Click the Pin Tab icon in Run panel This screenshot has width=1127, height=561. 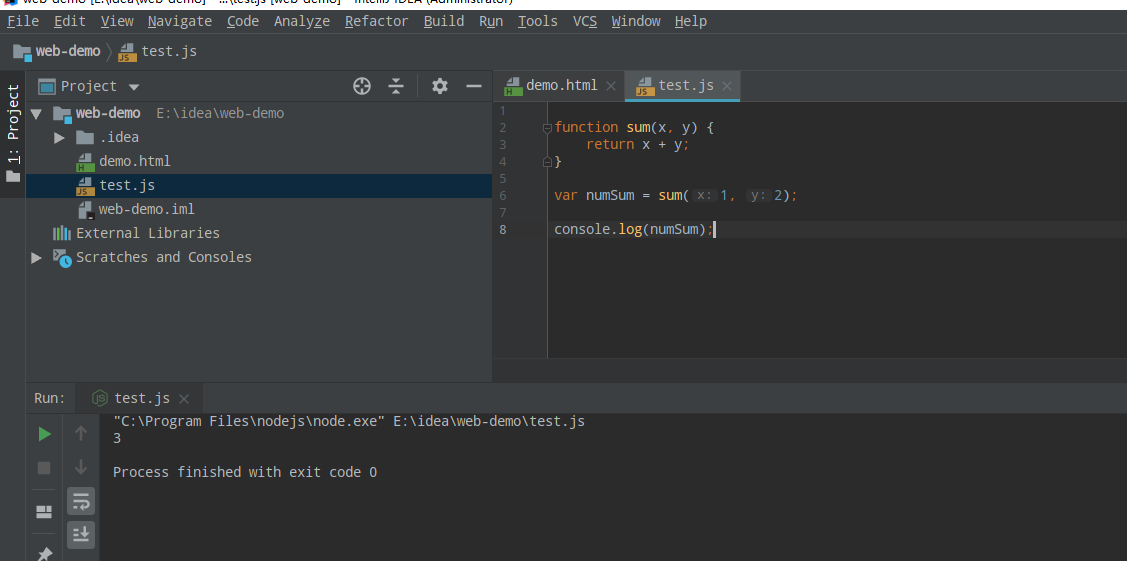tap(45, 553)
